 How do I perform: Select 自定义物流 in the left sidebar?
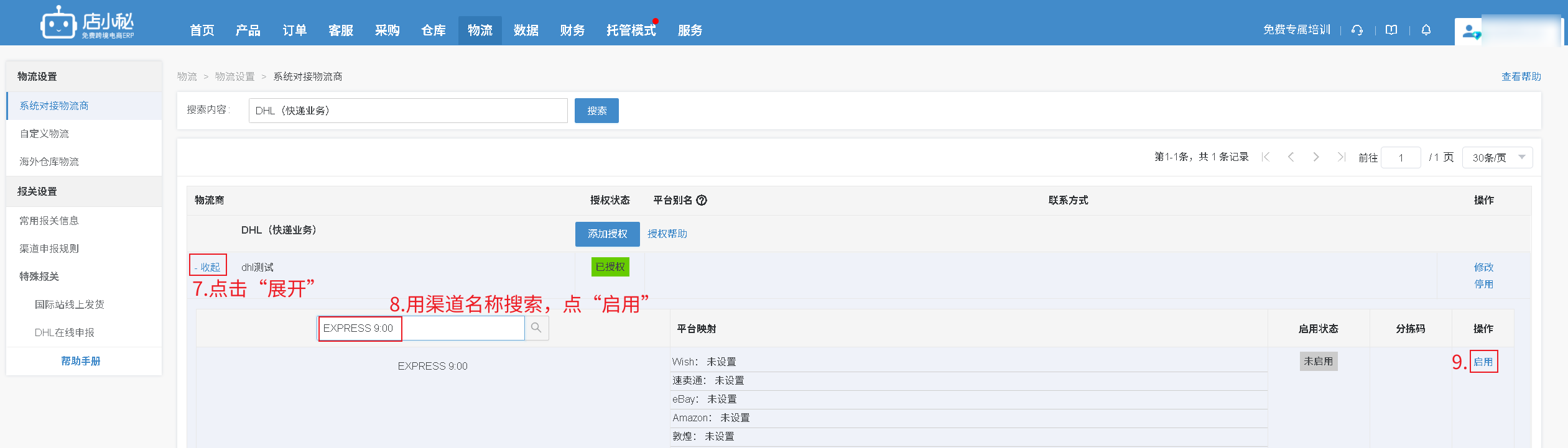pos(45,134)
